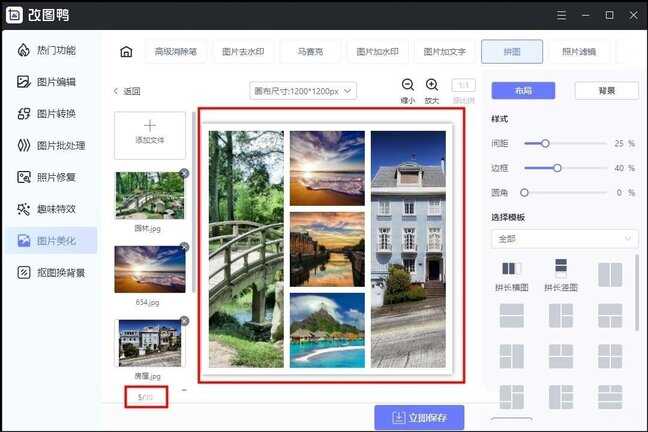This screenshot has height=432, width=648.
Task: Click the 放大 zoom-in magnifier icon
Action: point(432,85)
